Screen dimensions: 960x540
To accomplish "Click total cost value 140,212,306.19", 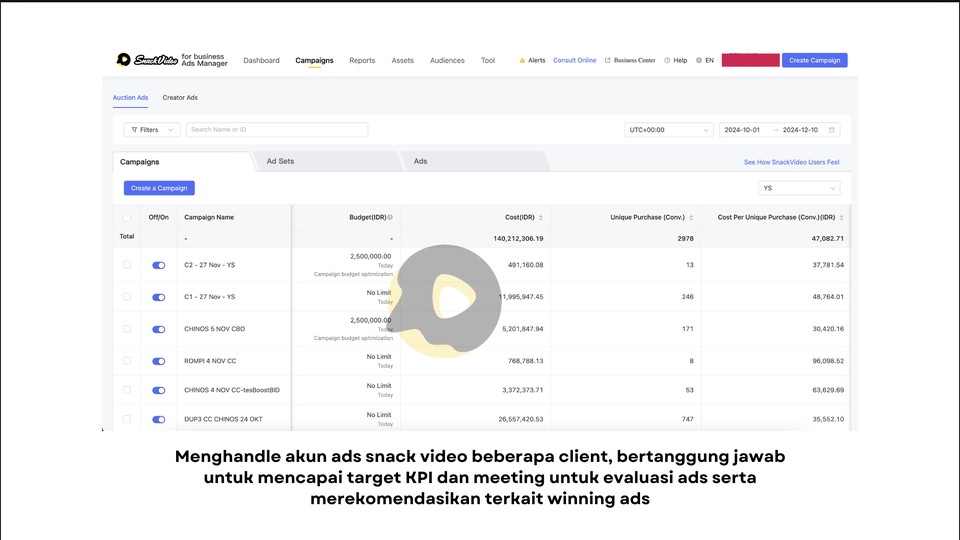I will coord(518,239).
